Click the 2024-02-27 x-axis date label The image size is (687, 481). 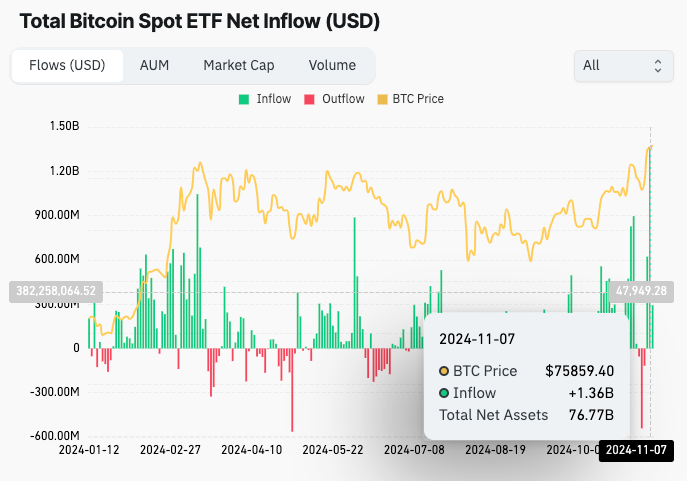click(x=172, y=450)
